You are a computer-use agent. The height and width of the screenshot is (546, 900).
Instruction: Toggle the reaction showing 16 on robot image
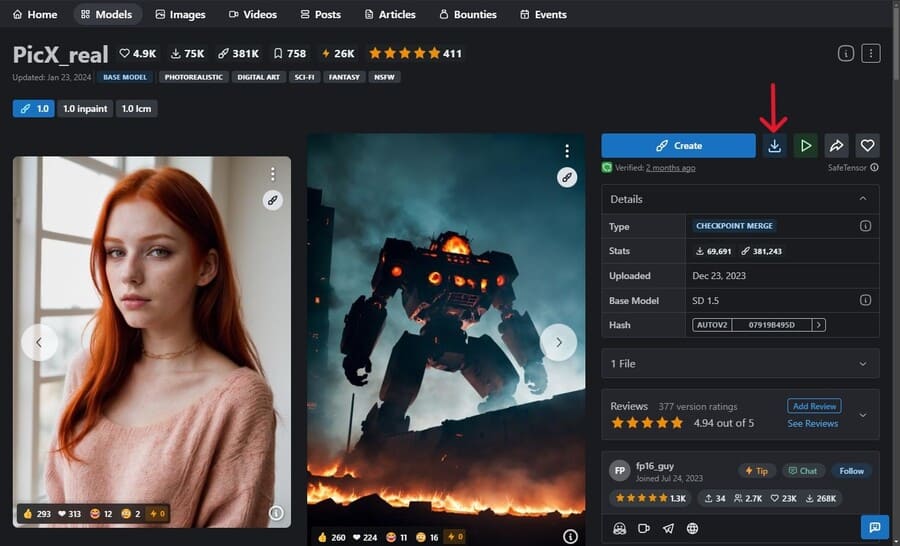click(x=427, y=537)
